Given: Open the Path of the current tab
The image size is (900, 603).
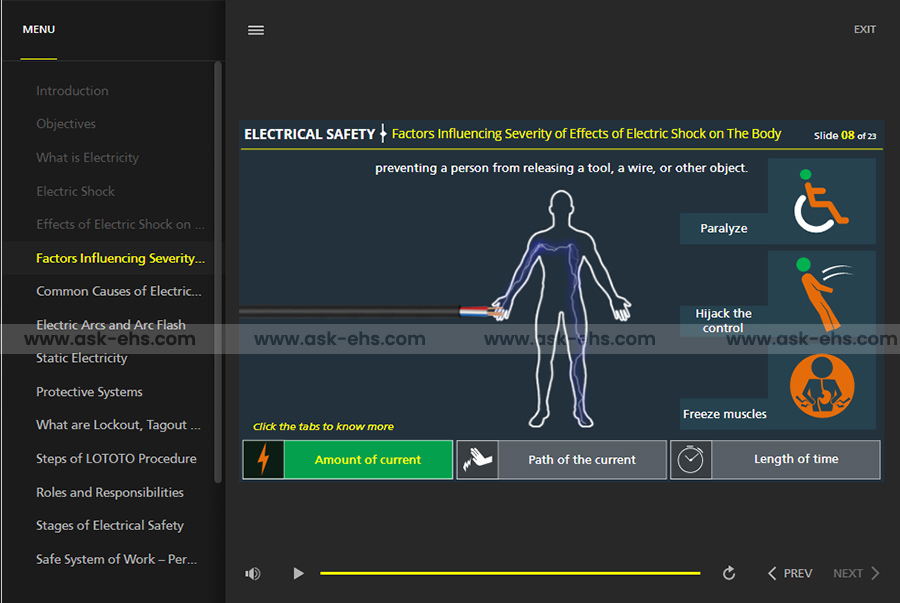Looking at the screenshot, I should [582, 460].
